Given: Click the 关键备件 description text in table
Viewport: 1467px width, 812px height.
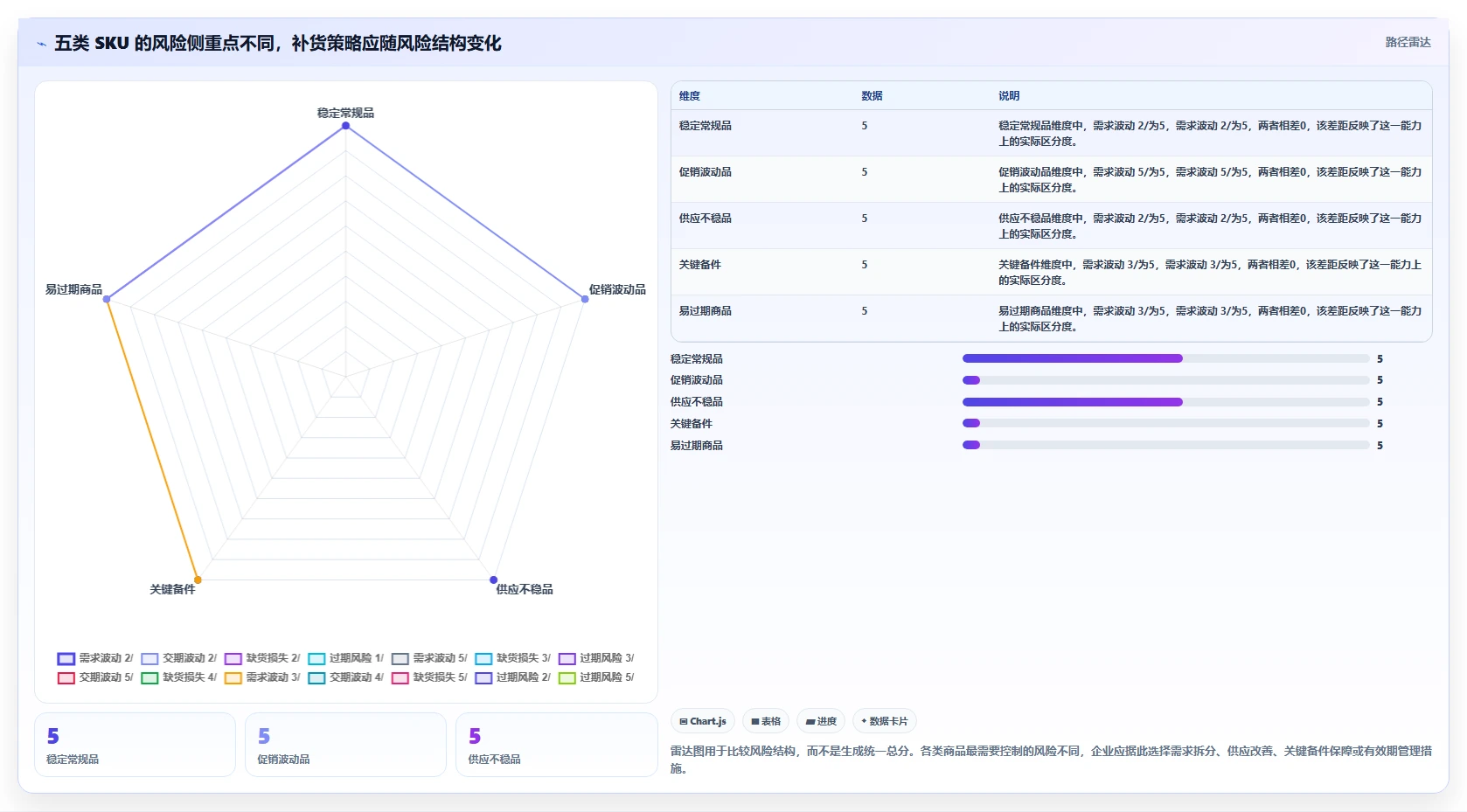Looking at the screenshot, I should tap(1210, 273).
